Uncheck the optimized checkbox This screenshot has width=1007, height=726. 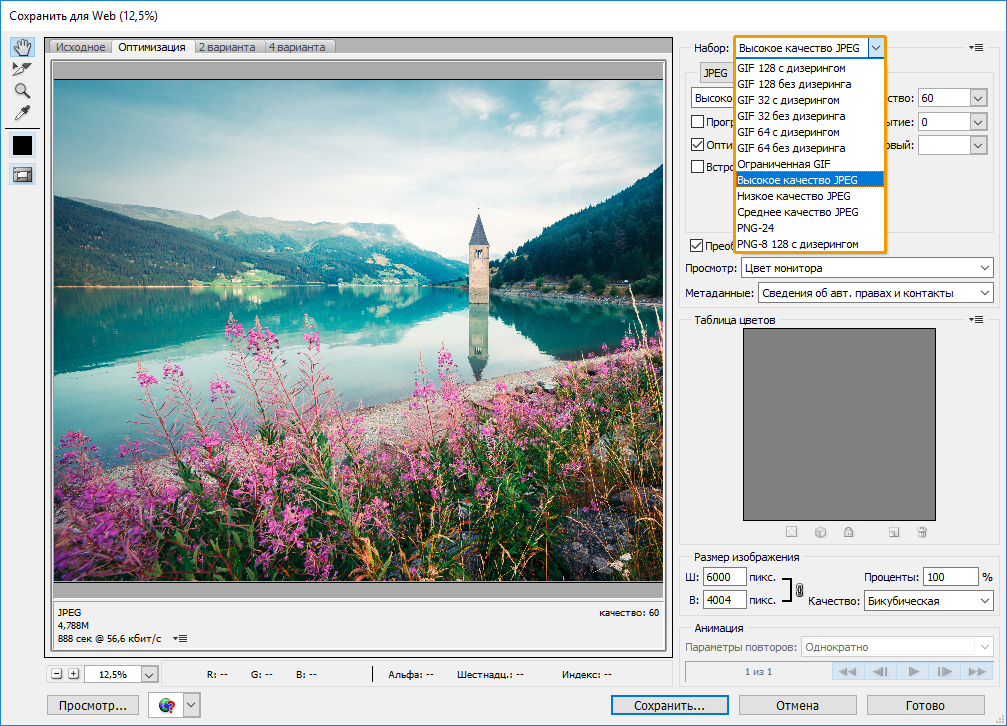697,145
